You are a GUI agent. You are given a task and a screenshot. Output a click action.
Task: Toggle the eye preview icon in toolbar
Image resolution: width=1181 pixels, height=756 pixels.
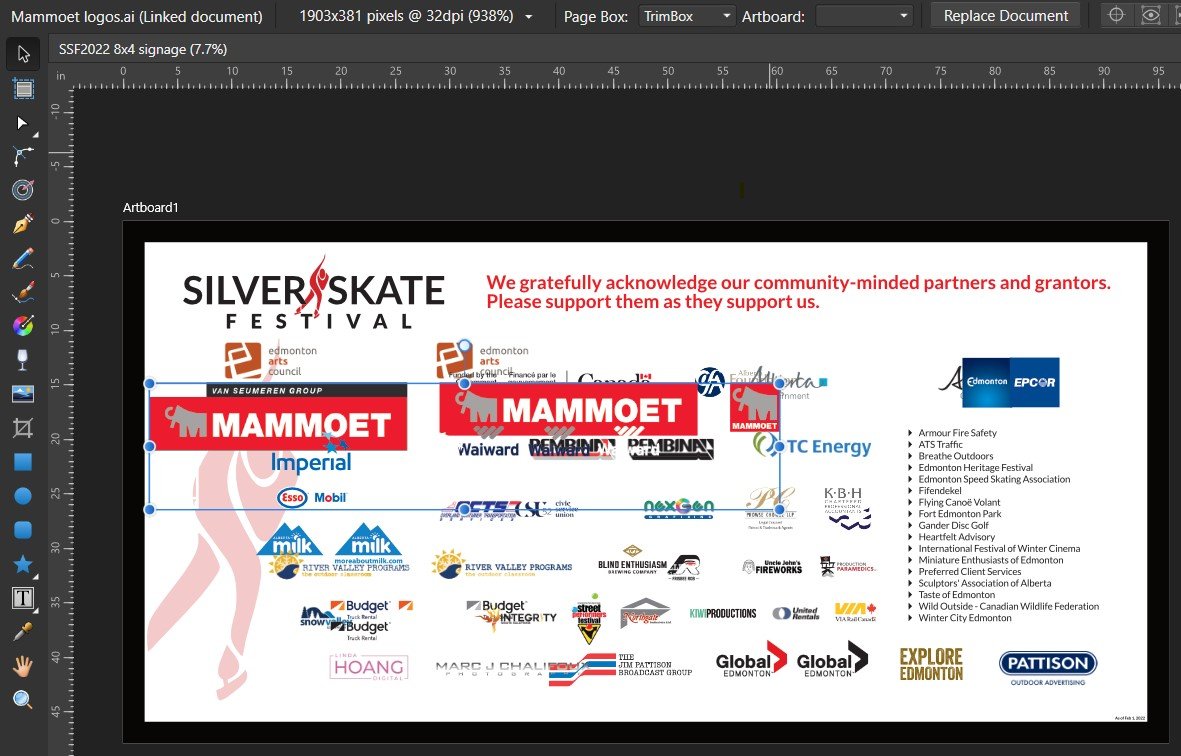(1151, 15)
